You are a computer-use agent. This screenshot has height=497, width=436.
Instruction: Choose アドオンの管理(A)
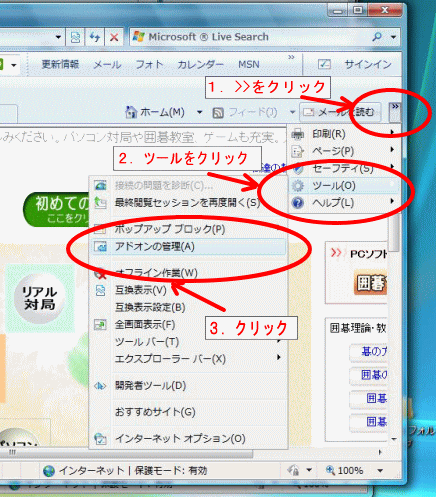[x=188, y=247]
